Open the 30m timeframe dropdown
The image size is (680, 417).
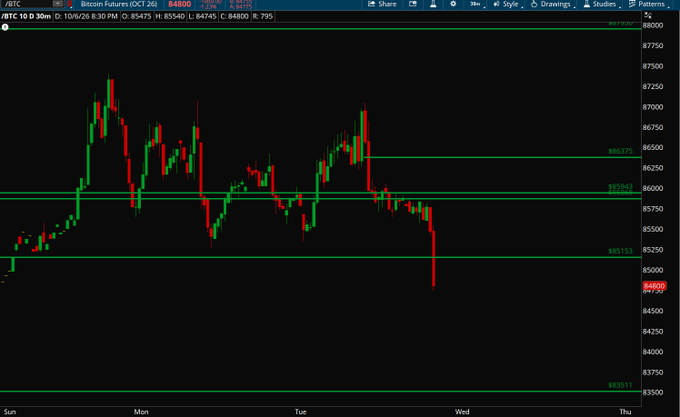[x=477, y=4]
